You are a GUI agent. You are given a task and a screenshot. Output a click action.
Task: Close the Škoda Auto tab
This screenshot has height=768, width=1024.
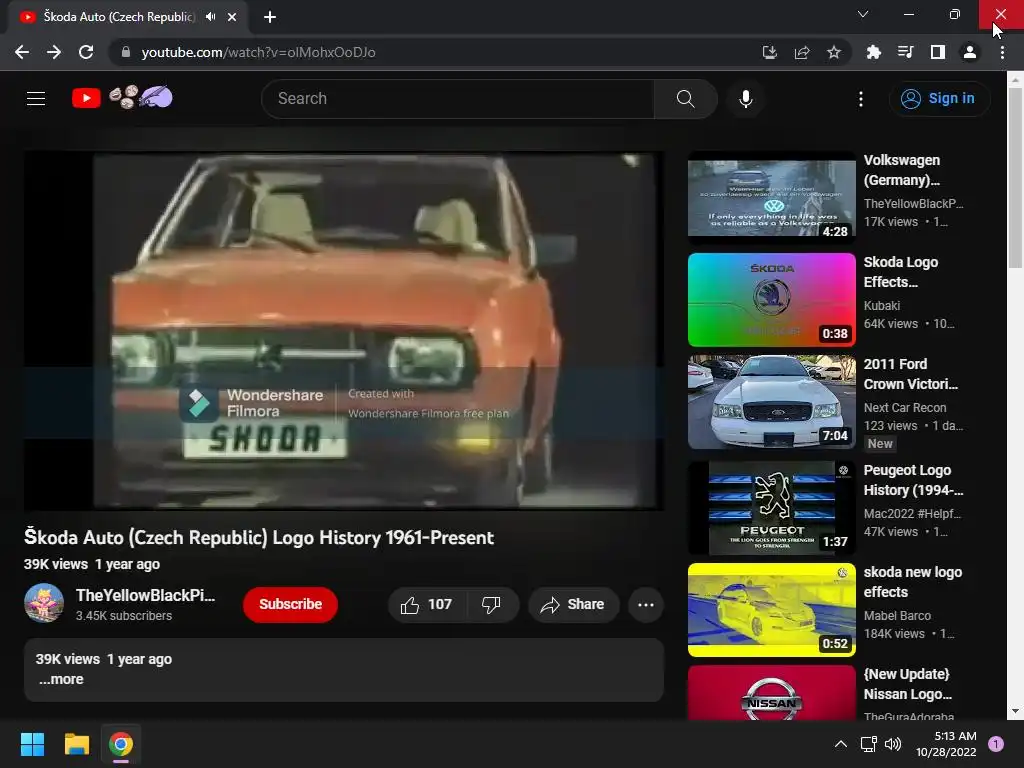point(232,17)
